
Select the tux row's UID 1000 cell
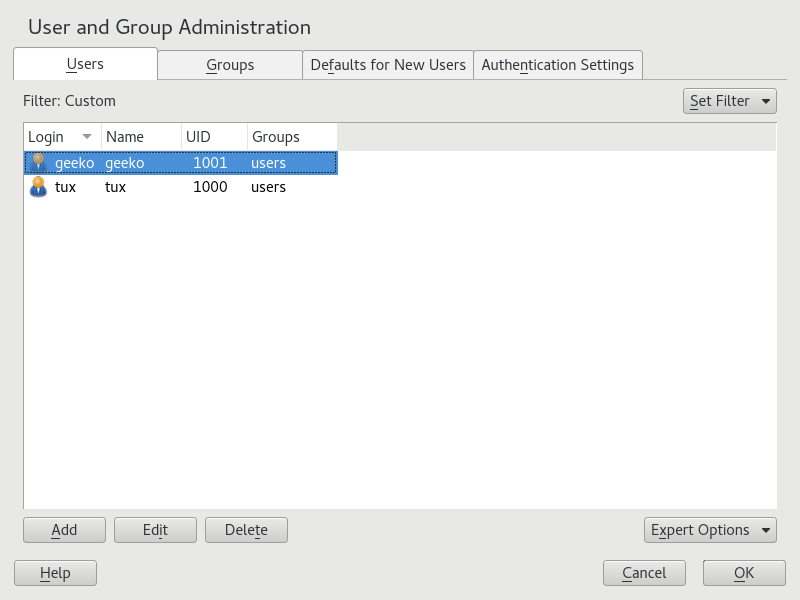point(210,187)
